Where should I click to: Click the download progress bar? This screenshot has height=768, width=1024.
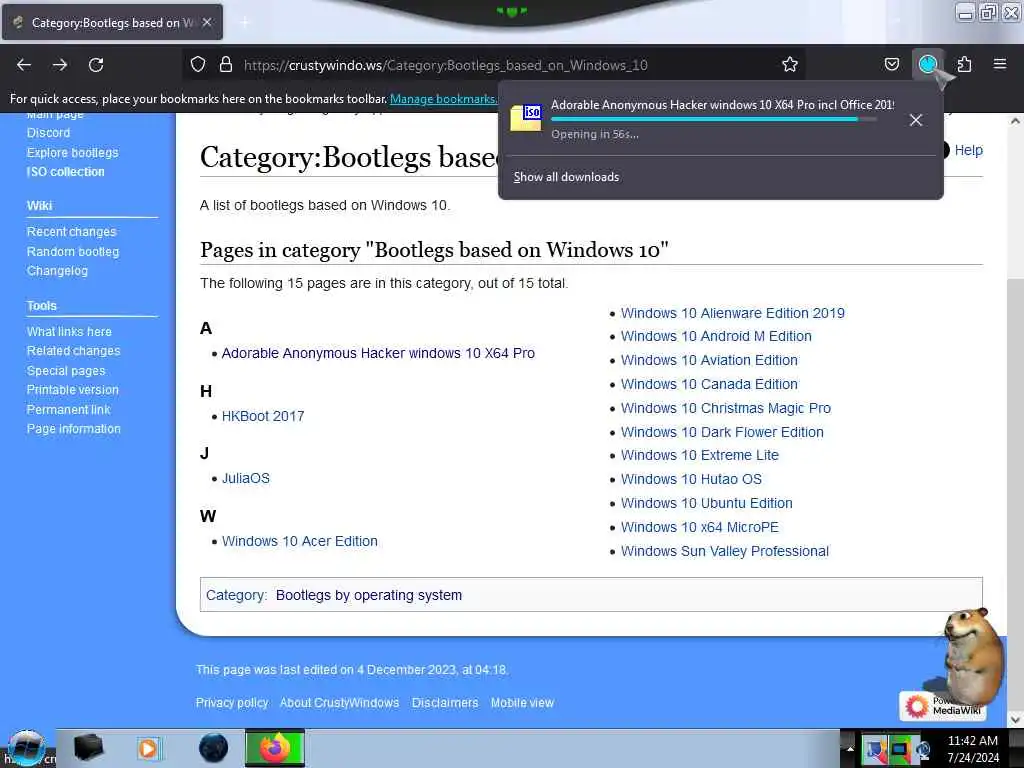click(x=714, y=120)
